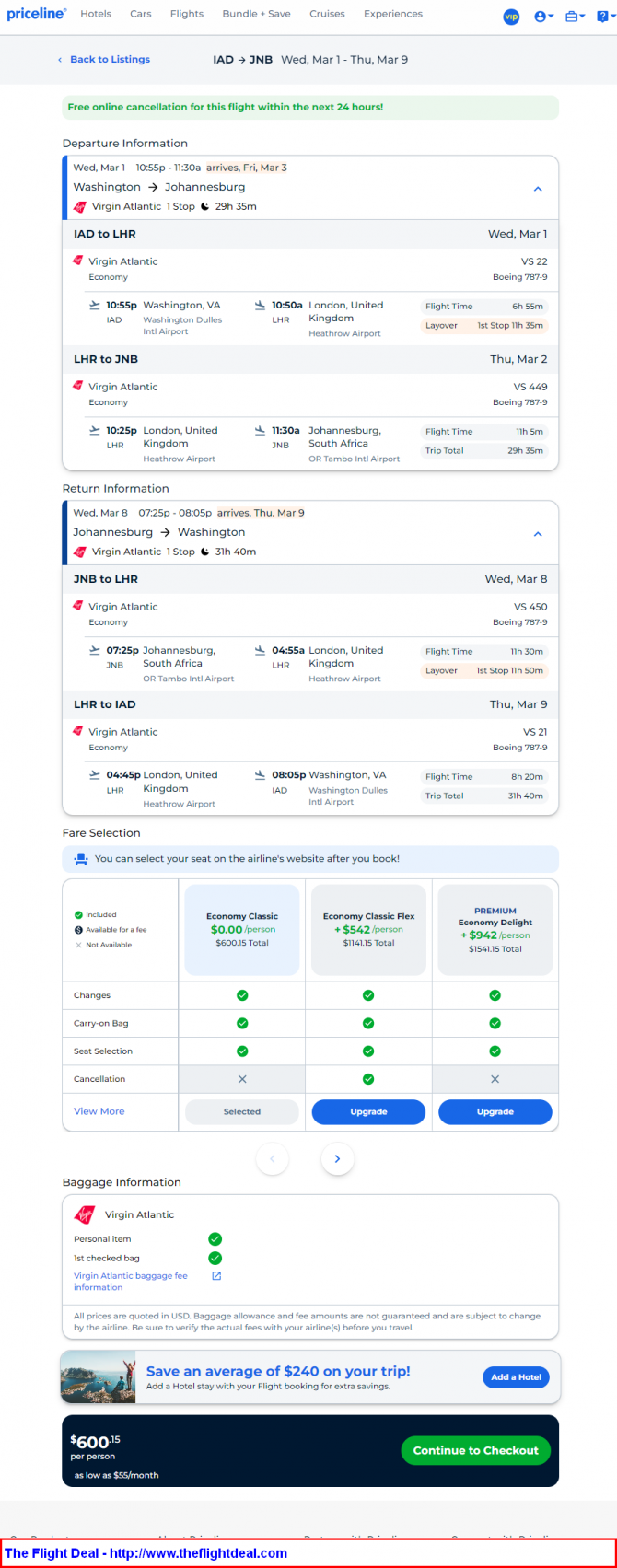The height and width of the screenshot is (1568, 617).
Task: Open the Flights menu item
Action: tap(187, 14)
